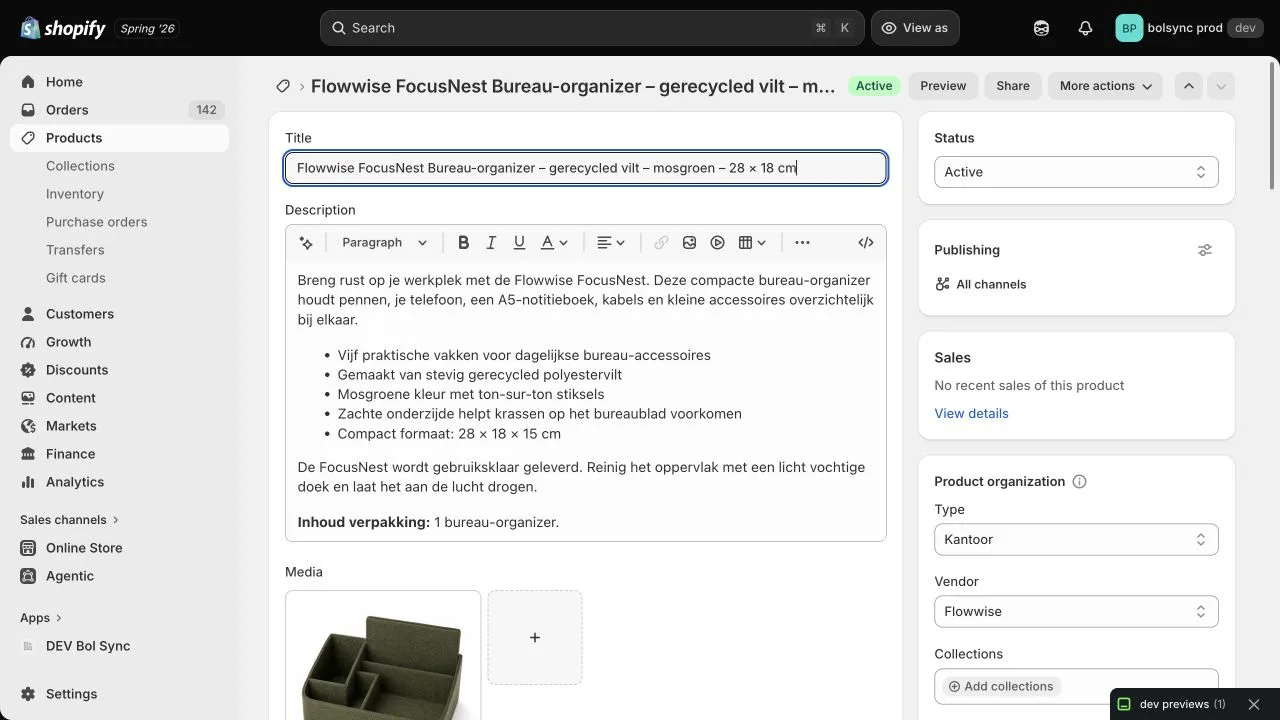The image size is (1280, 720).
Task: Open Products in sidebar
Action: tap(120, 138)
